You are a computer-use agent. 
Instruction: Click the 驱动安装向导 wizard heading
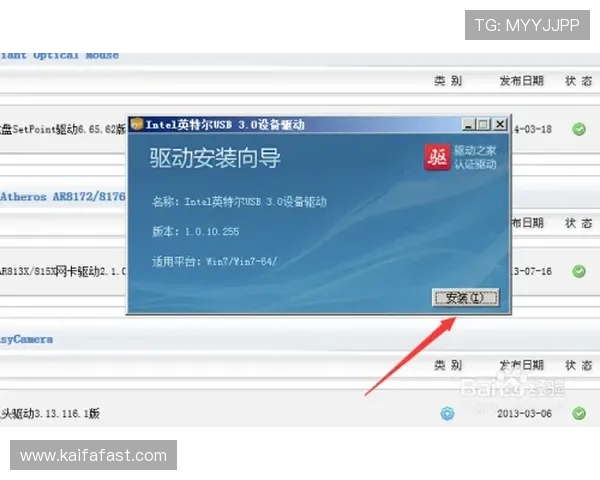[x=215, y=158]
